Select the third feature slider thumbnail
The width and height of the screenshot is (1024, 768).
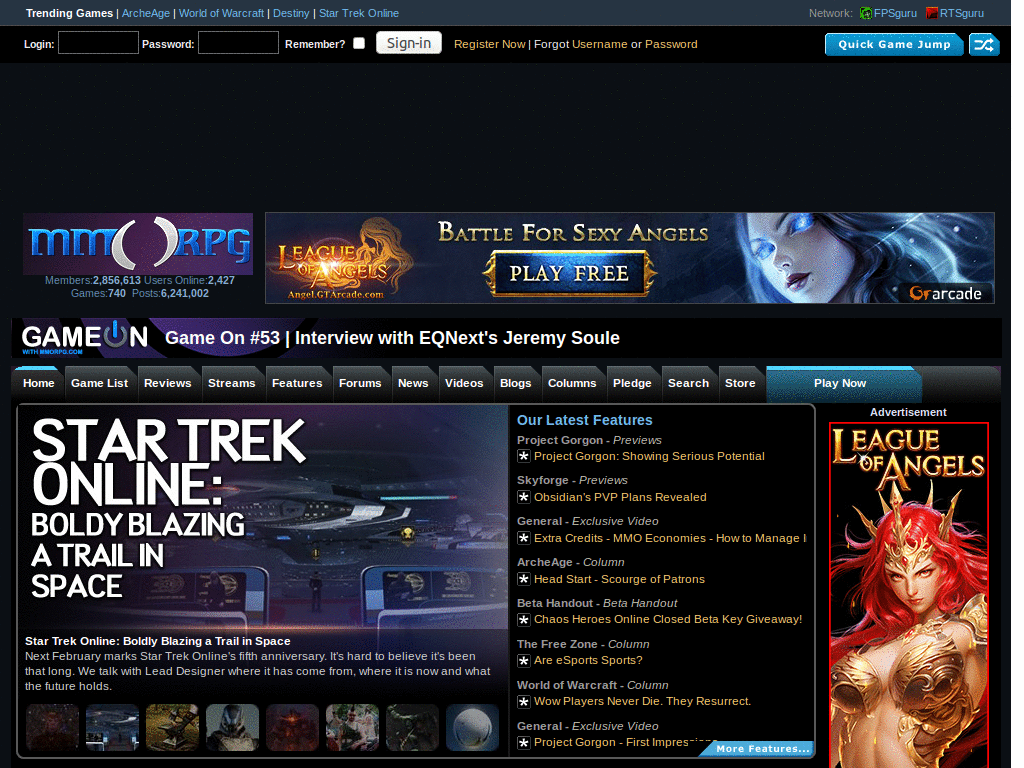pos(172,727)
